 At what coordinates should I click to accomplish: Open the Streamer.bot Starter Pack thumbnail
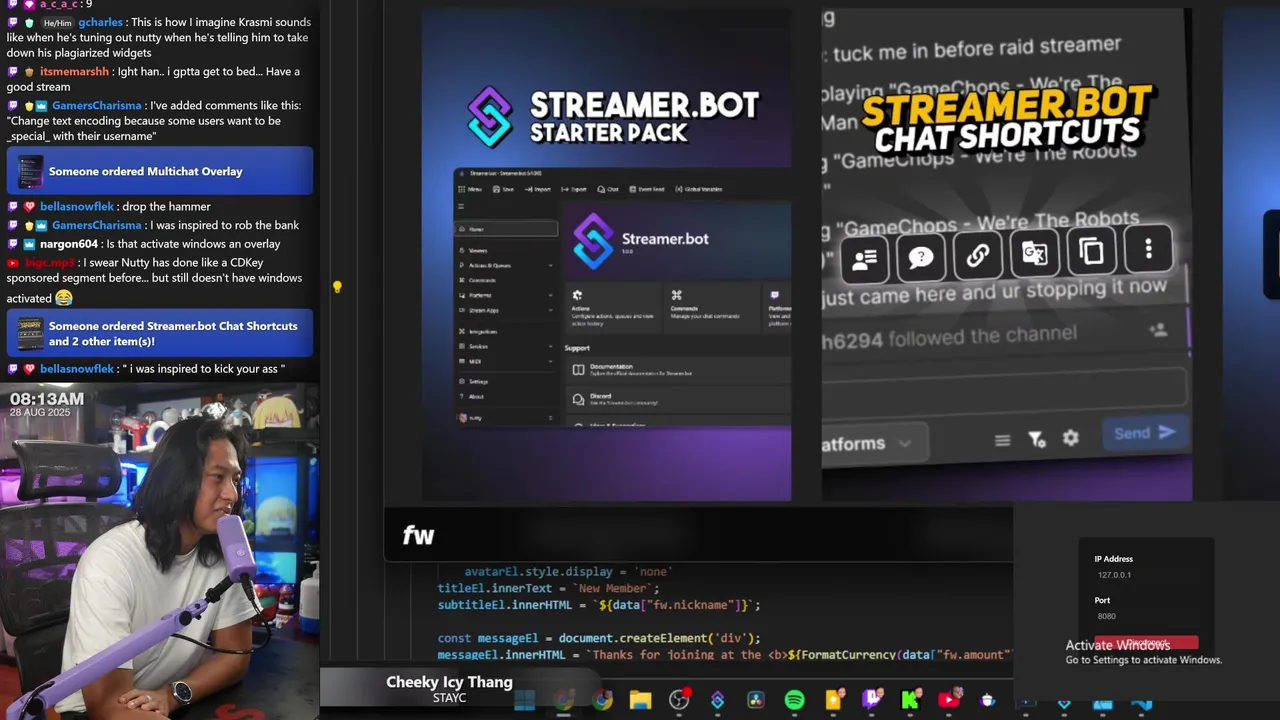607,255
